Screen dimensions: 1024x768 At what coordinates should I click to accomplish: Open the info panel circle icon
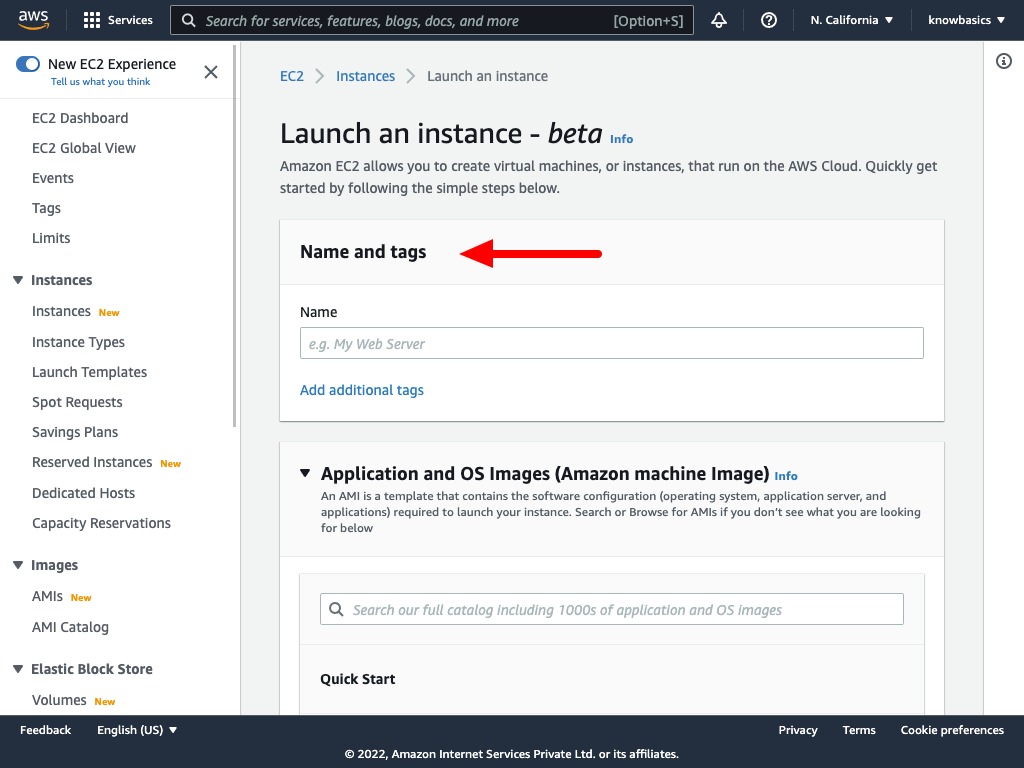click(1004, 61)
